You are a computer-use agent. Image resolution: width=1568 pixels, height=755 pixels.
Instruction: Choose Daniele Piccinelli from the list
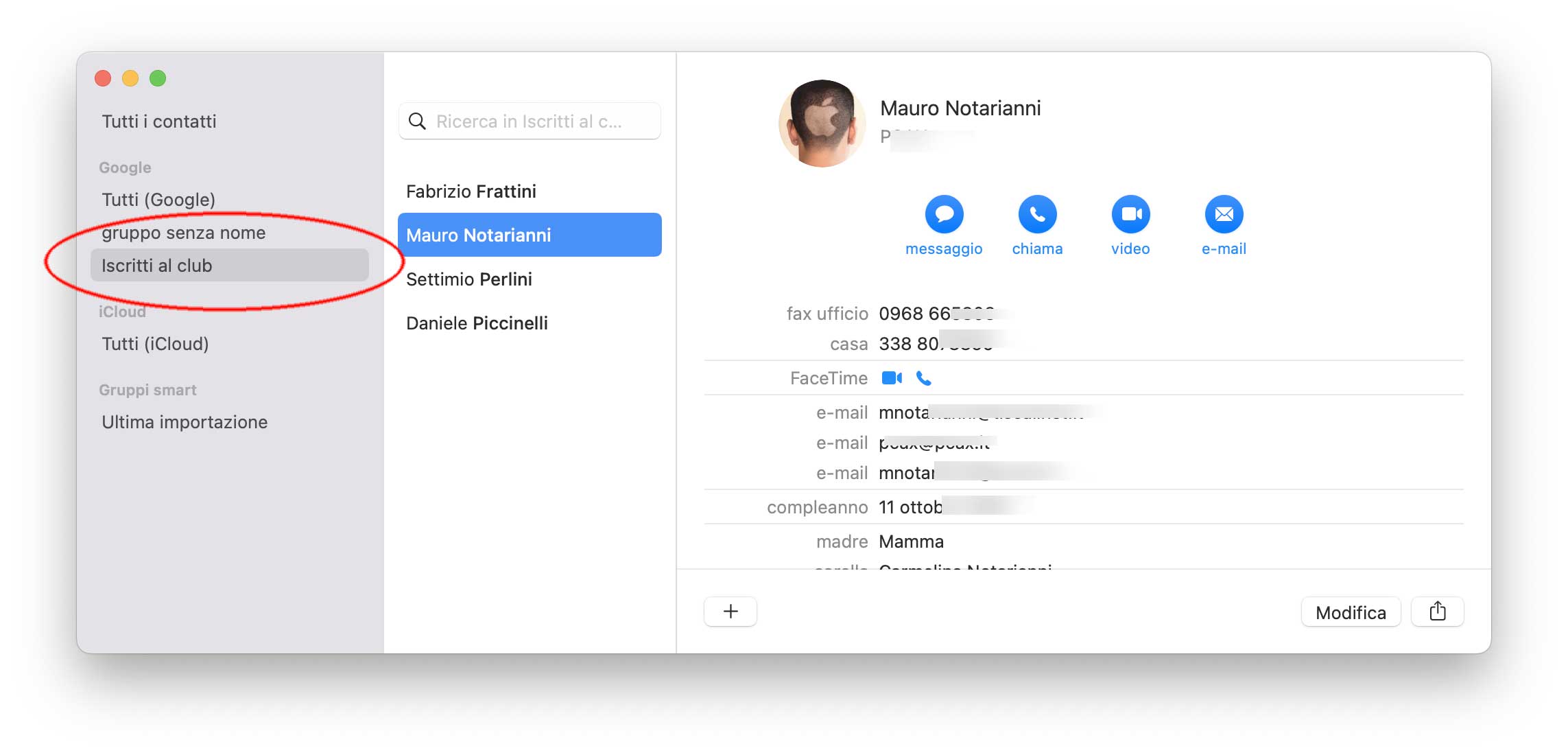coord(477,323)
